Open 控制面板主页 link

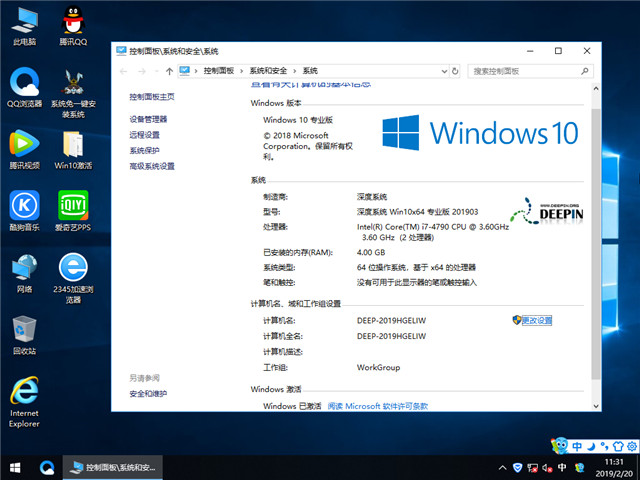pos(152,97)
